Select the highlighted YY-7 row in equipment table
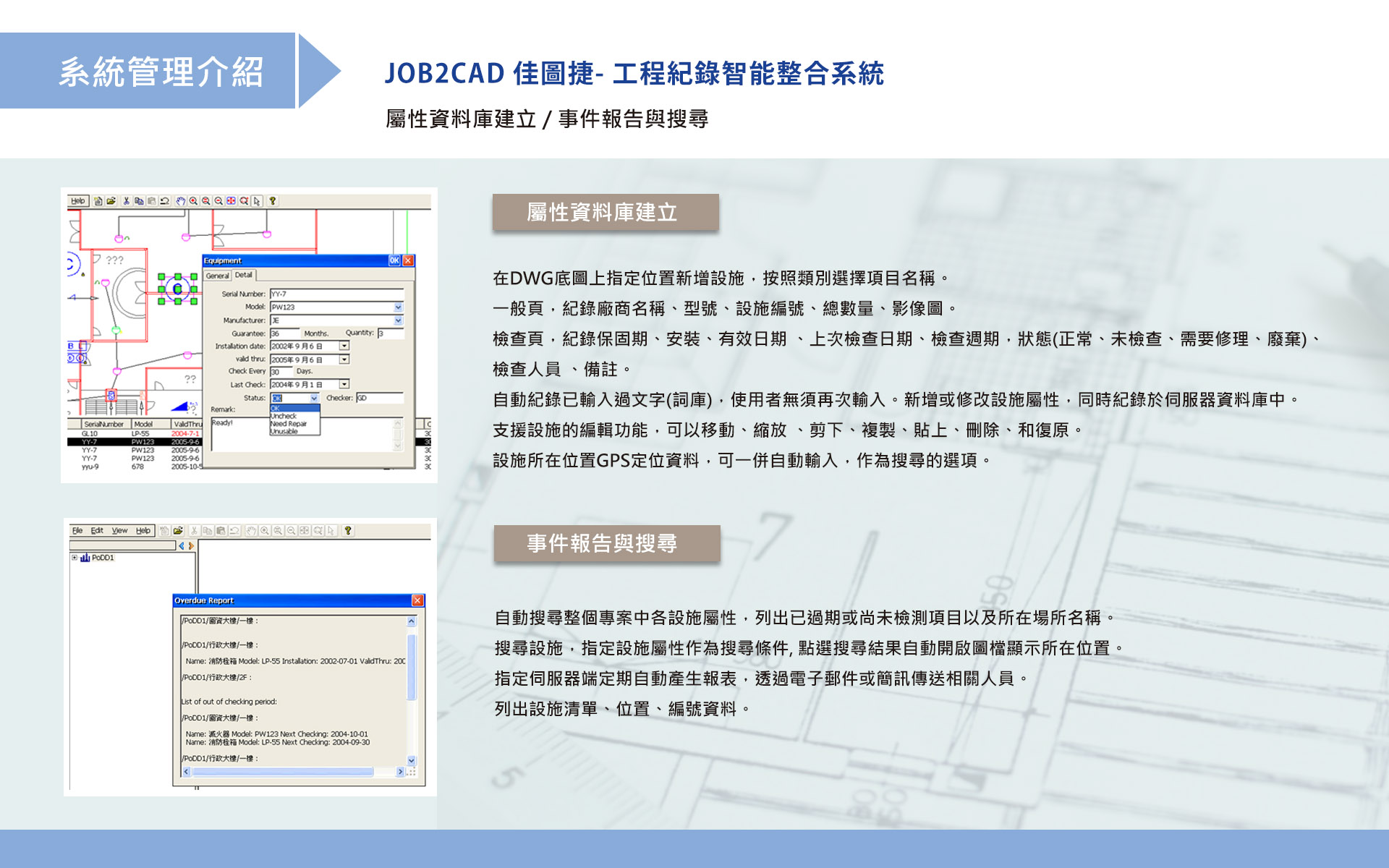 (136, 441)
